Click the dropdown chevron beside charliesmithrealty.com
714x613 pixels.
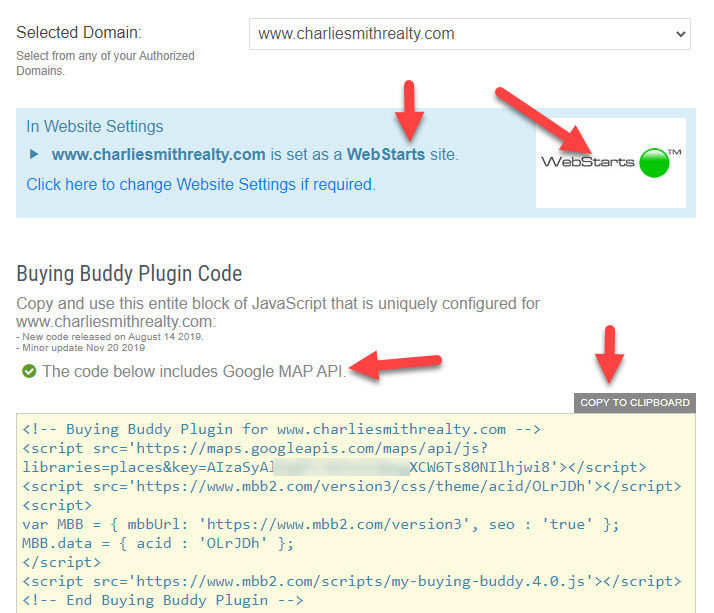681,34
